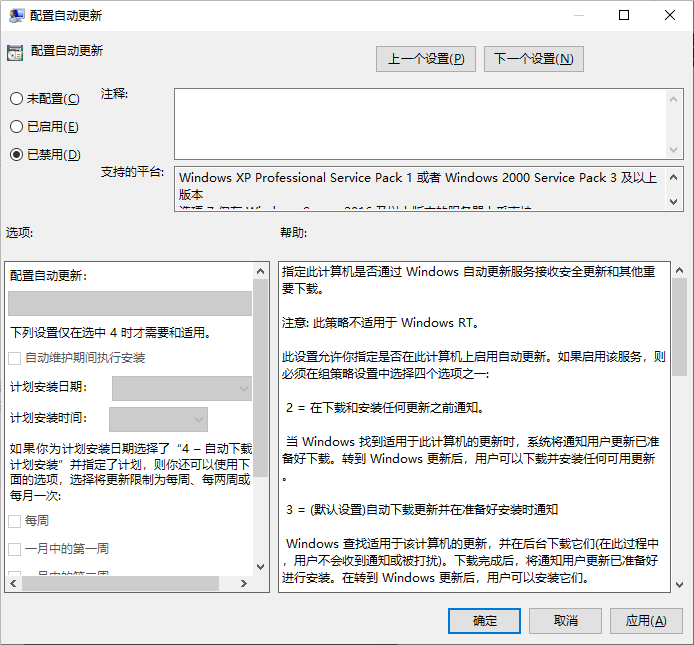Image resolution: width=694 pixels, height=645 pixels.
Task: Click the supported platforms text 'Windows XP Professional Service Pack 1'
Action: tap(296, 178)
